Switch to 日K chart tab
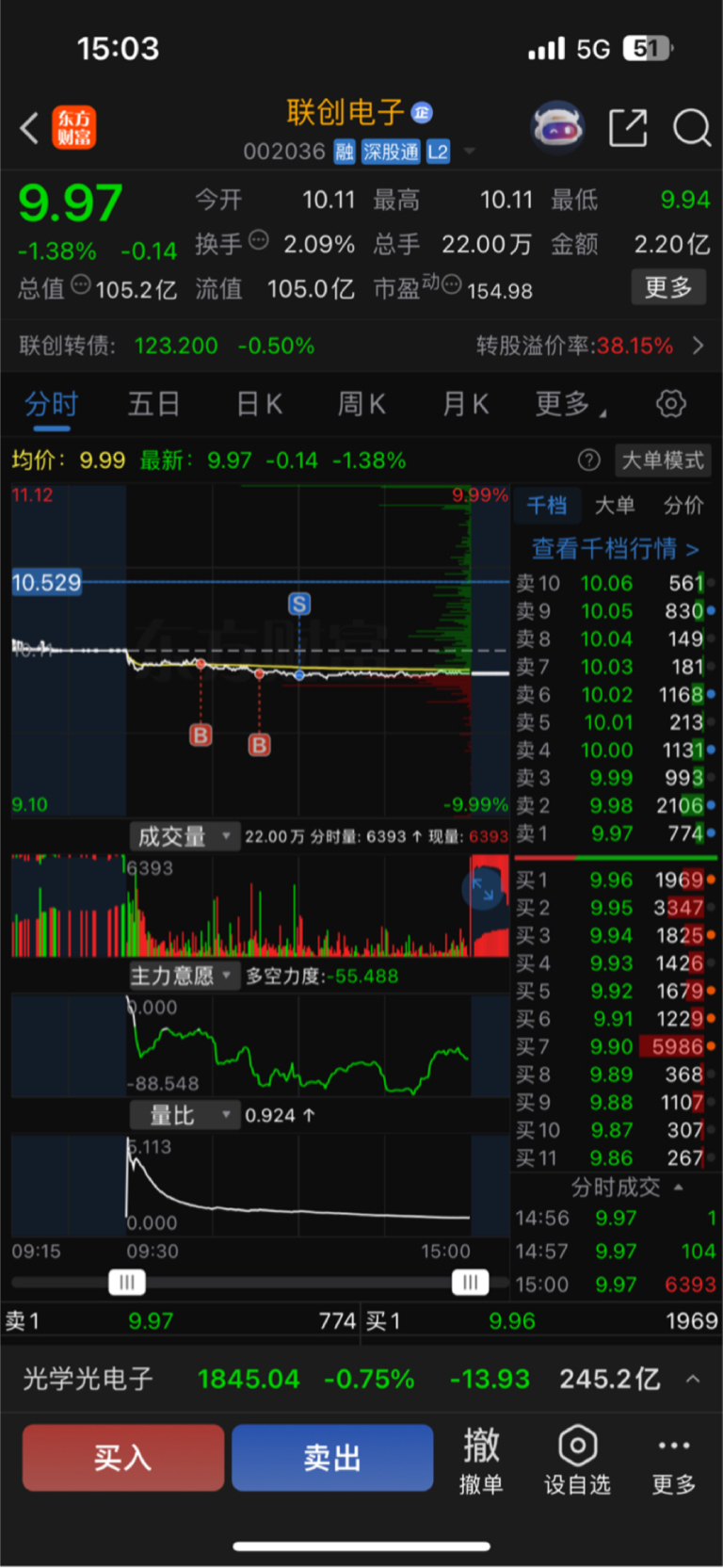The width and height of the screenshot is (723, 1568). click(x=259, y=405)
